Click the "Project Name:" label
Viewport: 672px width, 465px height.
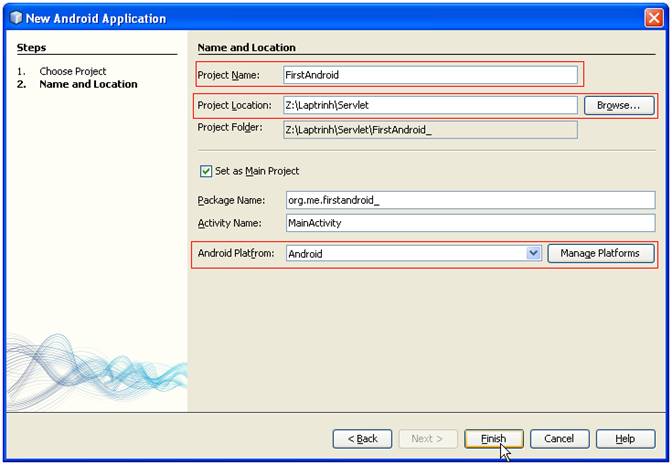click(x=228, y=75)
